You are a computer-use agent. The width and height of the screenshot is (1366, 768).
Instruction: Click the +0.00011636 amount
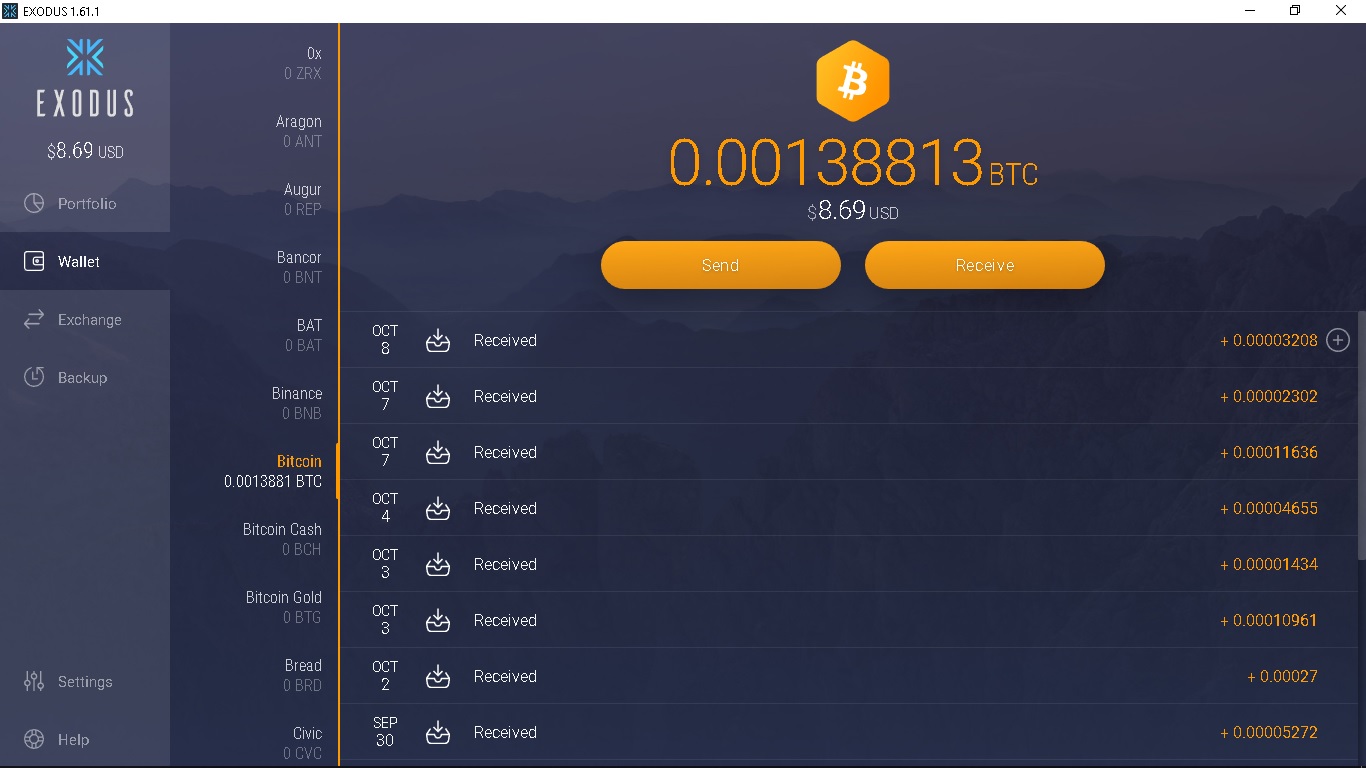[1269, 452]
